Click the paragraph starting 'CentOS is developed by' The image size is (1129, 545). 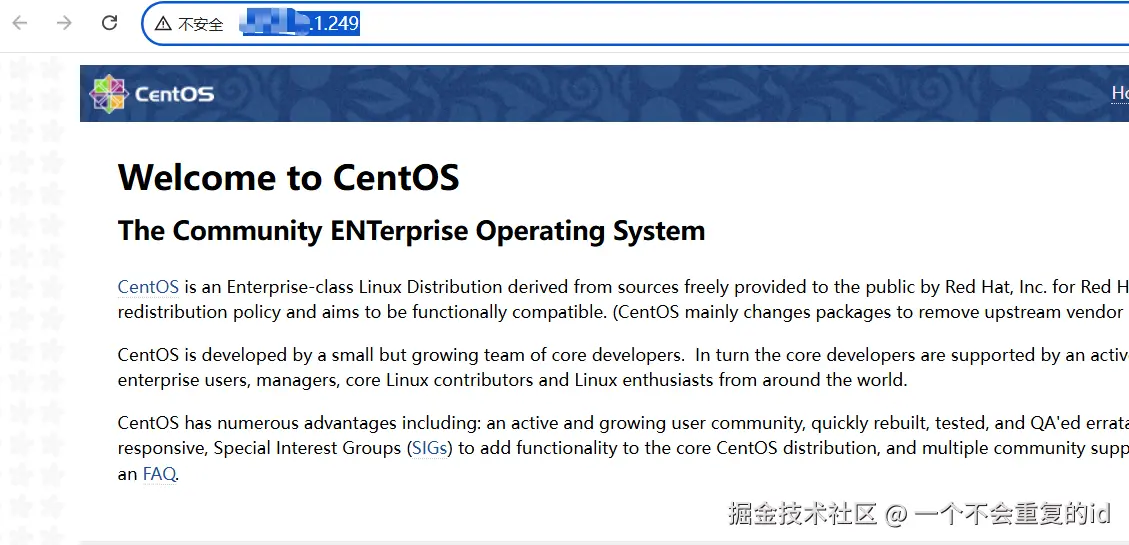pyautogui.click(x=623, y=368)
